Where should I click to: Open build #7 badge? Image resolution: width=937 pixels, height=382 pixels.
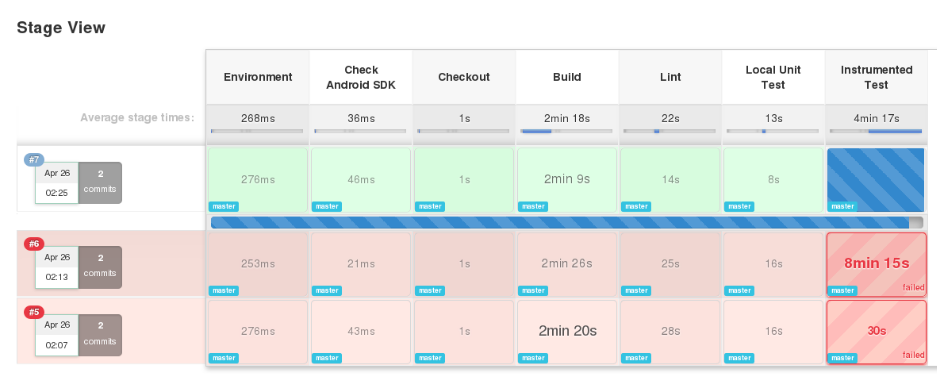(x=34, y=160)
